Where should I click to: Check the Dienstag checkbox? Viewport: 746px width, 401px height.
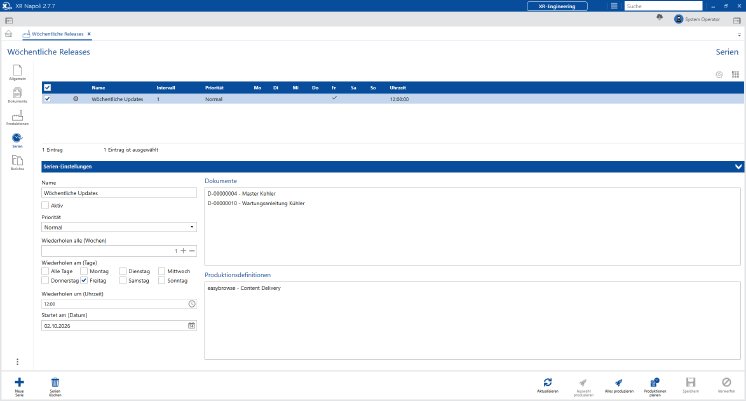123,271
